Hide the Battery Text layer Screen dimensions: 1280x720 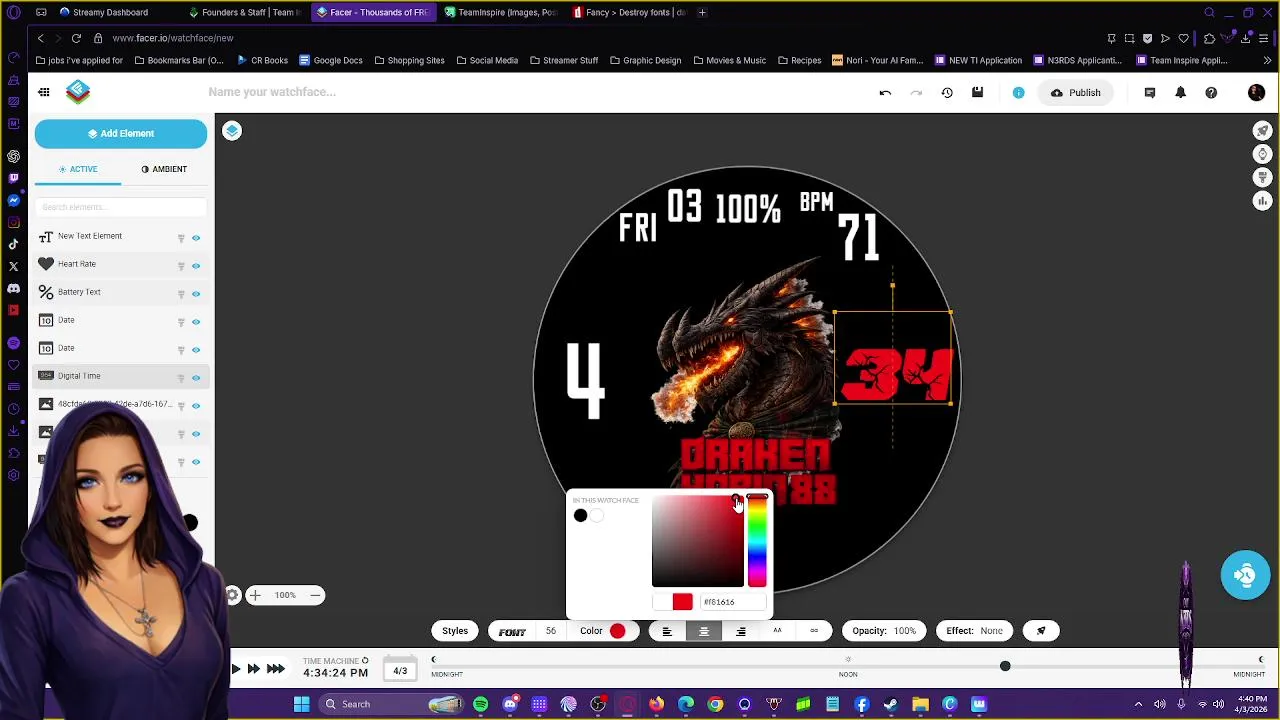click(x=196, y=294)
